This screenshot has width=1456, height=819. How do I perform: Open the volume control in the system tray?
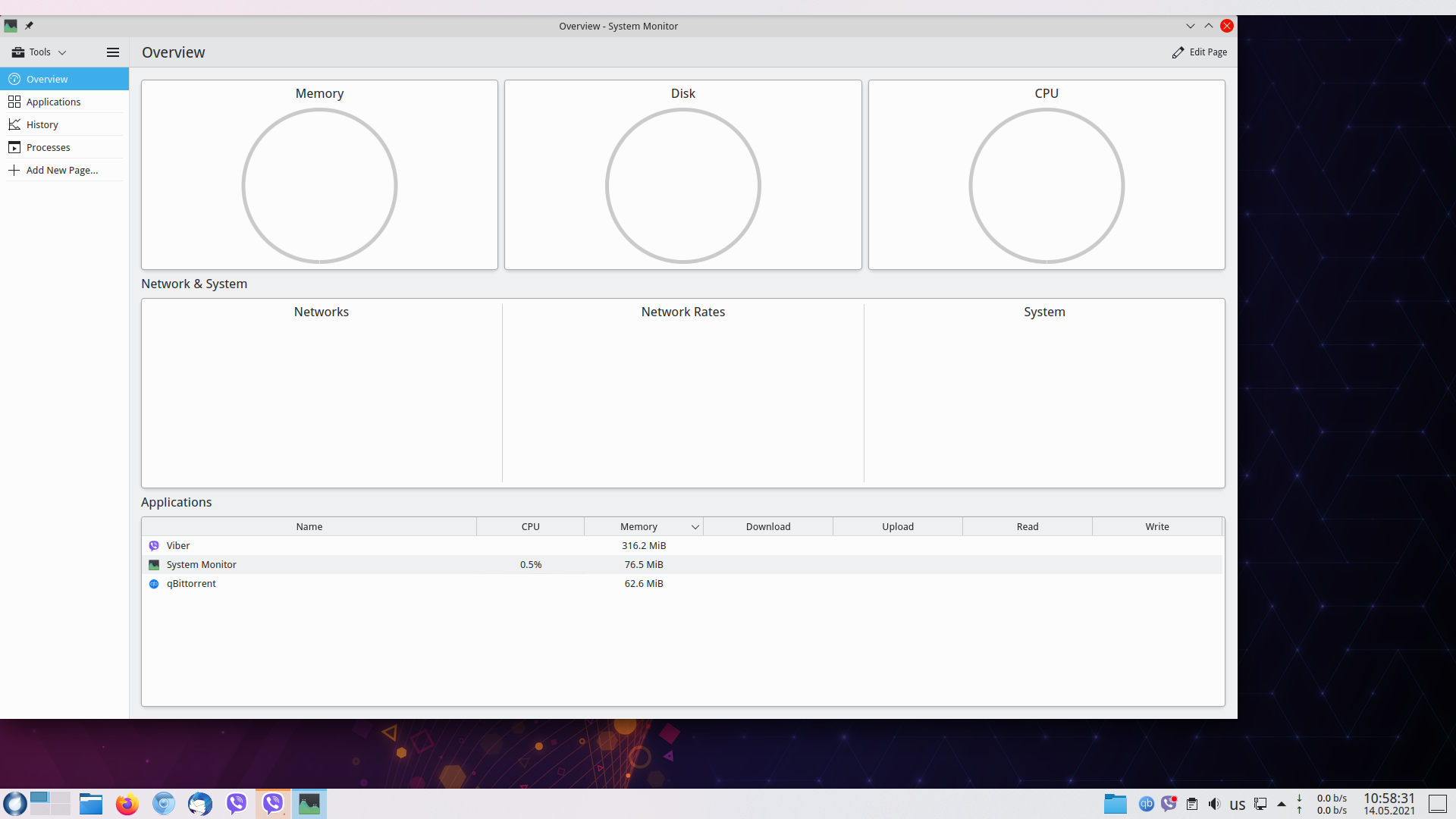(x=1214, y=804)
